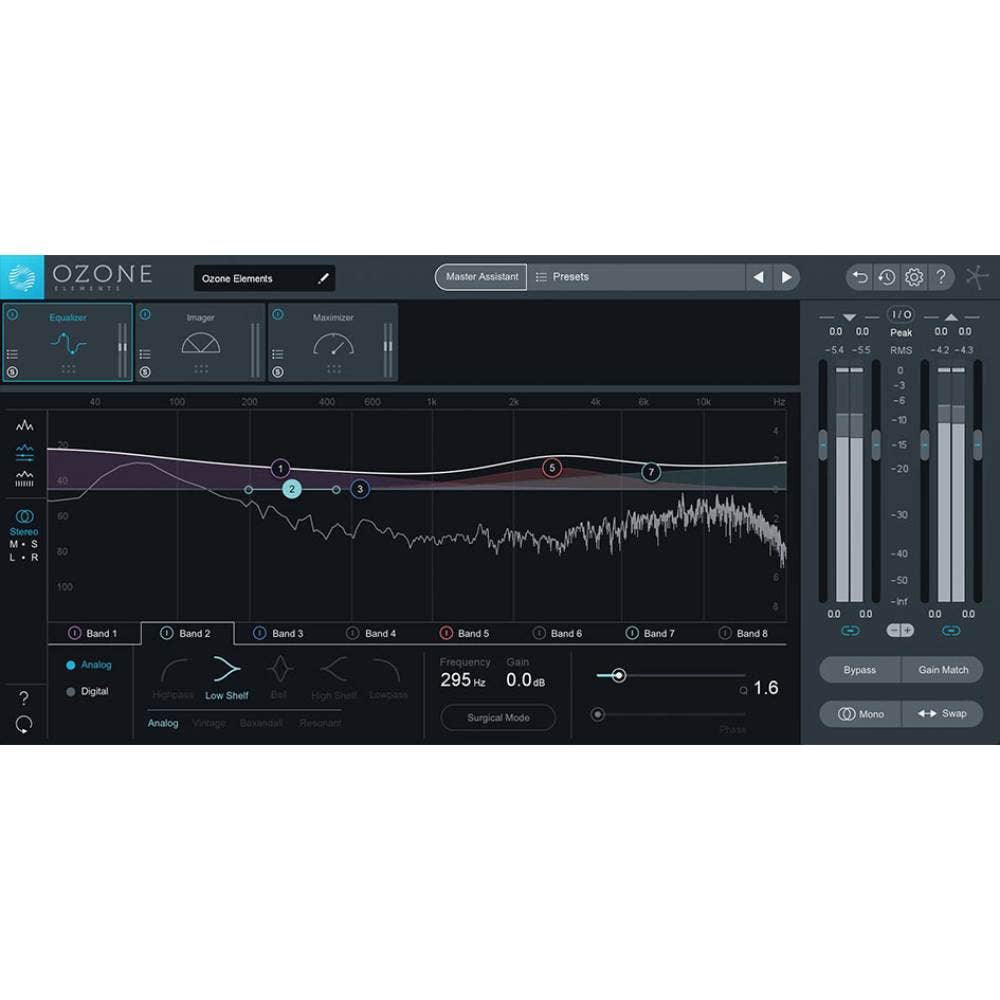Enable Surgical Mode
The image size is (1000, 1000).
point(498,717)
